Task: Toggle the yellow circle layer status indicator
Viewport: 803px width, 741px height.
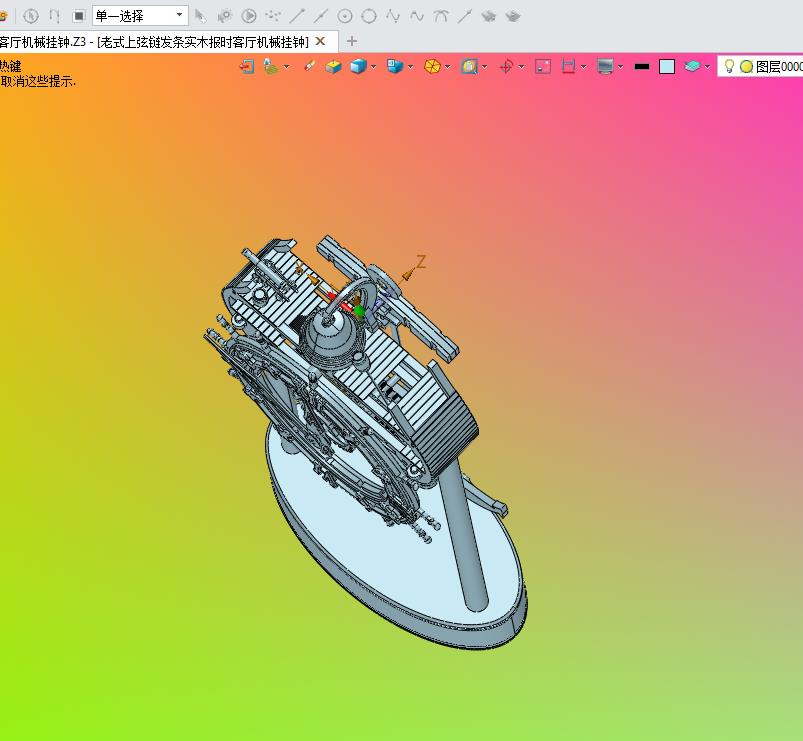Action: [x=747, y=67]
